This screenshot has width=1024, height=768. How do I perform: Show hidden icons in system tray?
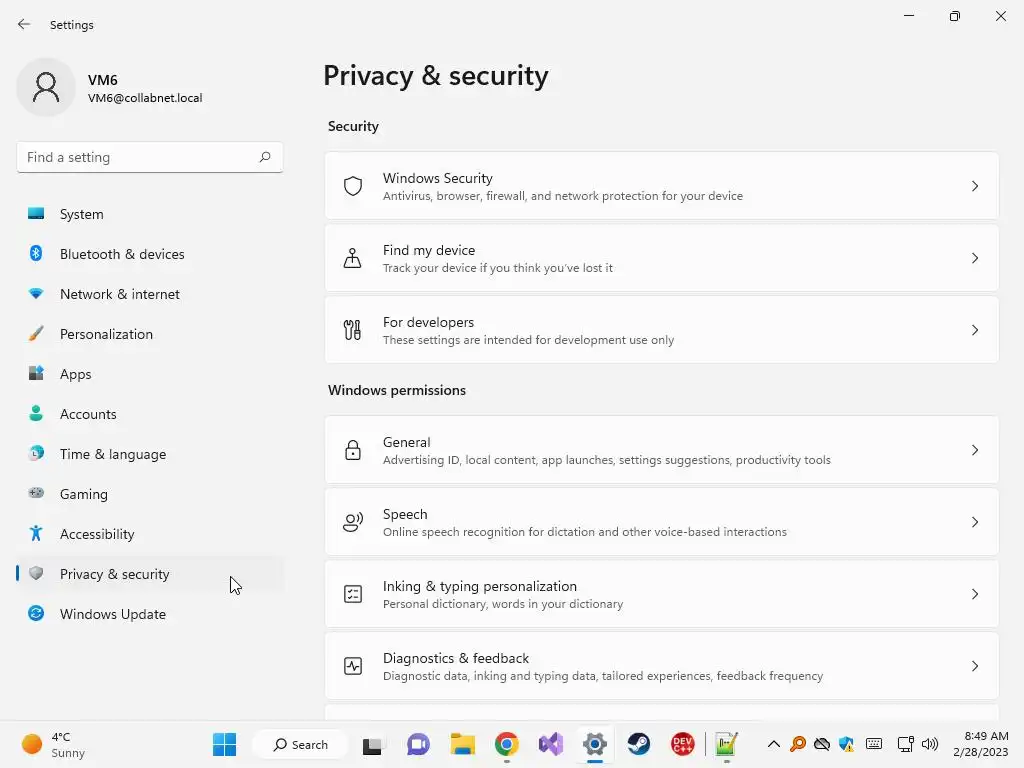tap(773, 744)
